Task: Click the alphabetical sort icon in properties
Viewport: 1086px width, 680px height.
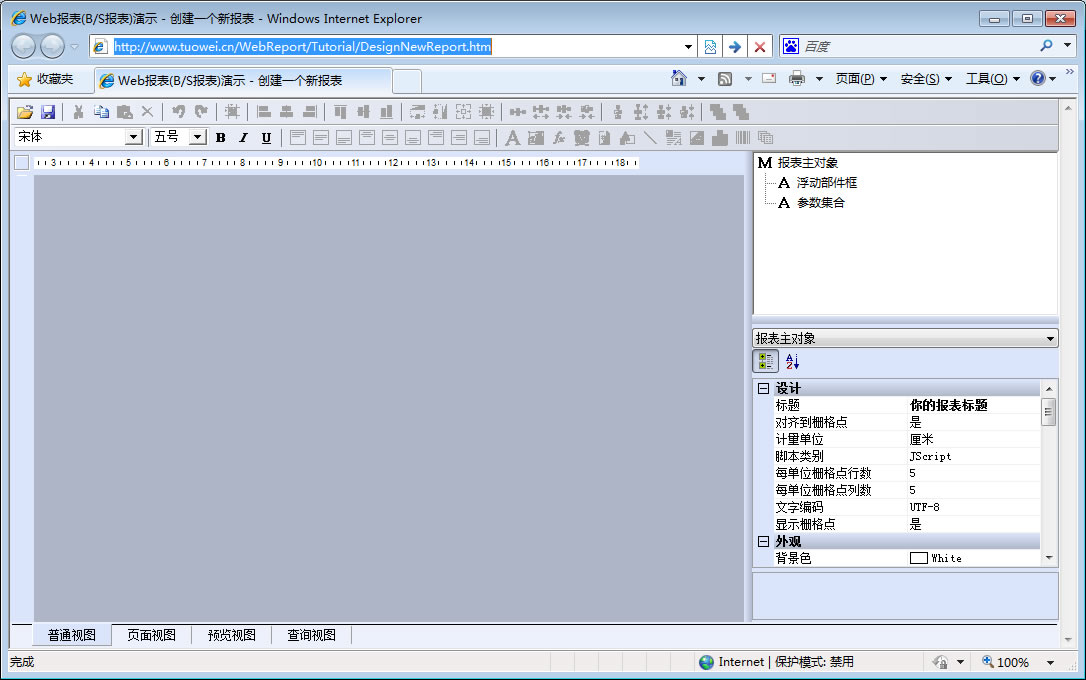Action: pyautogui.click(x=793, y=362)
